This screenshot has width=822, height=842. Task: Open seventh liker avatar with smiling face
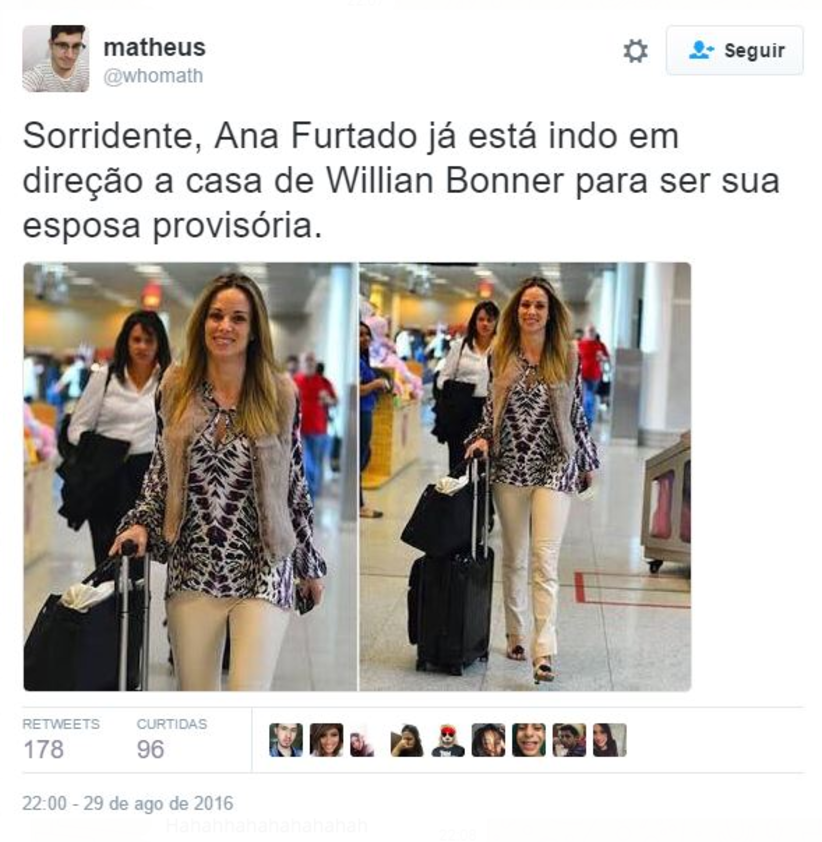tap(529, 740)
